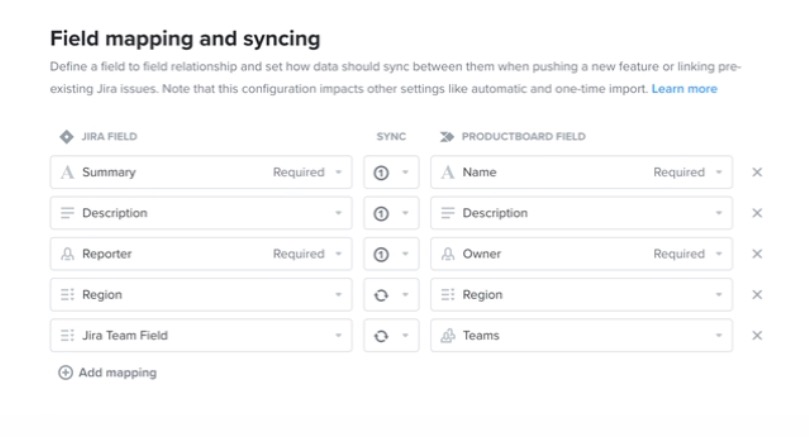Click text icon beside Name

(x=448, y=172)
